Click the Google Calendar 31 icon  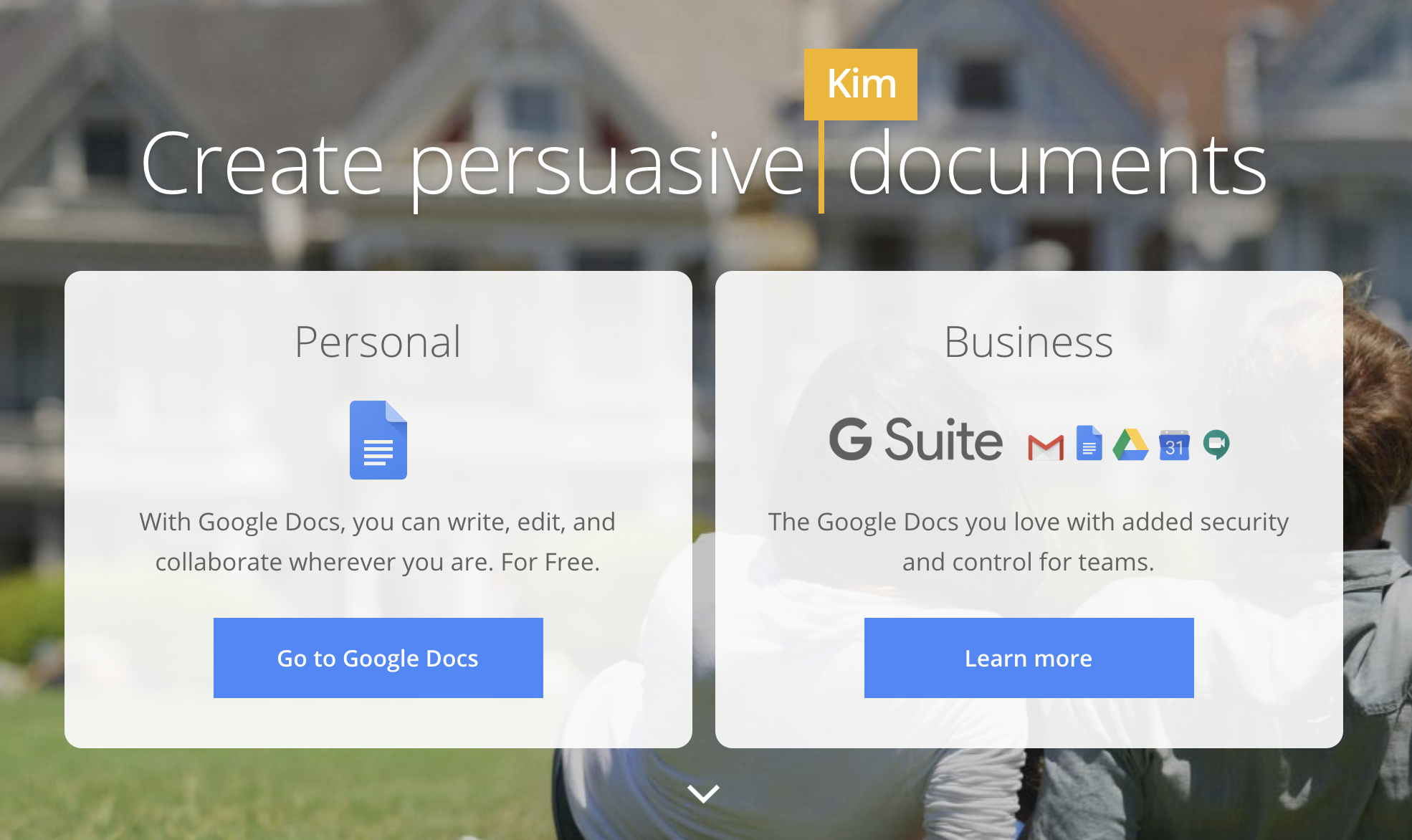[x=1174, y=445]
